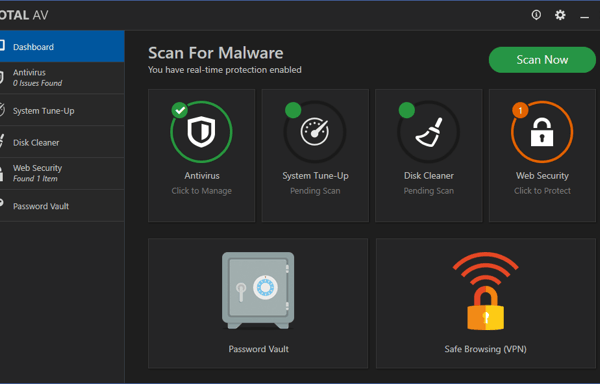Viewport: 600px width, 384px height.
Task: Click 'Click to Manage' under Antivirus
Action: (202, 191)
